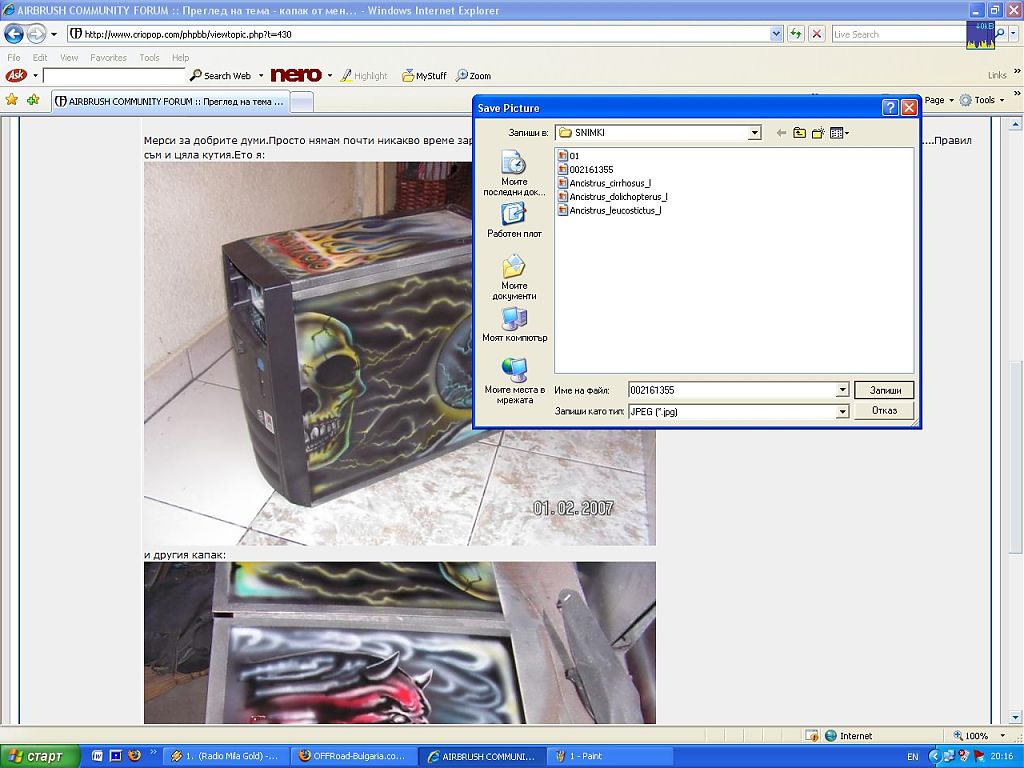
Task: Open the Nero toolbar dropdown arrow
Action: [330, 76]
